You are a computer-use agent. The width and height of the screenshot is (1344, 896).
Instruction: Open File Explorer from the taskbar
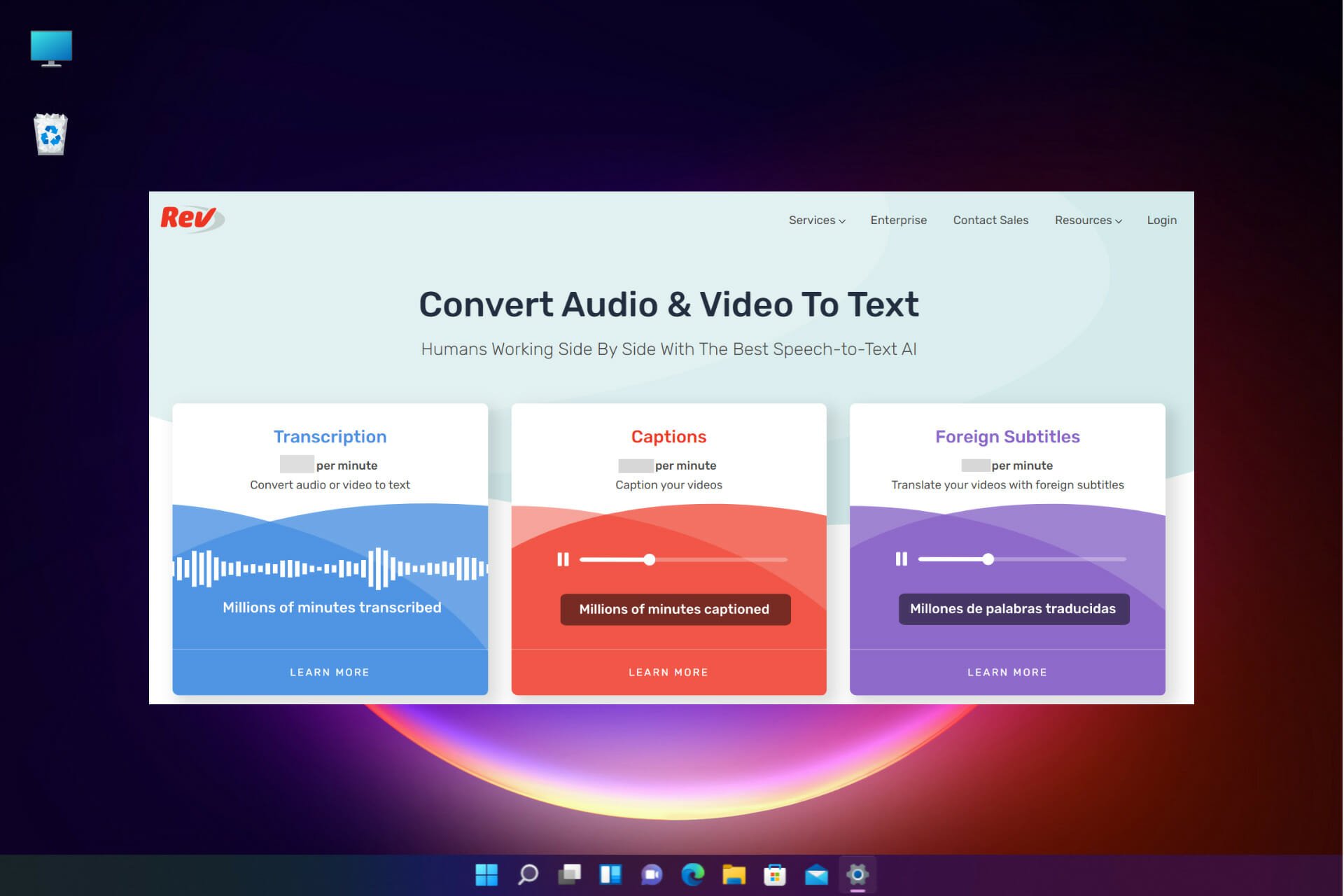[734, 874]
